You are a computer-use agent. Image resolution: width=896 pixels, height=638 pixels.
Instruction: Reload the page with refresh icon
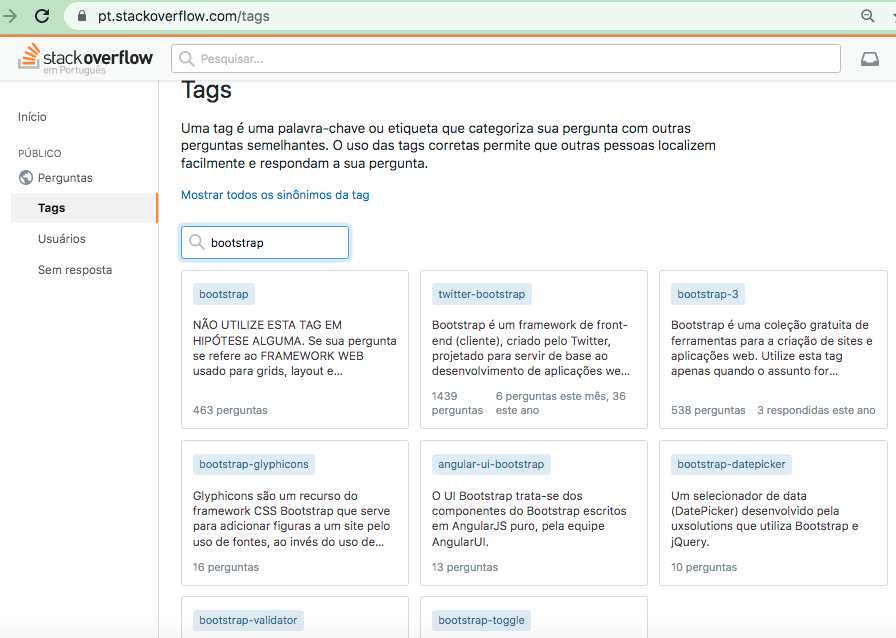tap(42, 15)
